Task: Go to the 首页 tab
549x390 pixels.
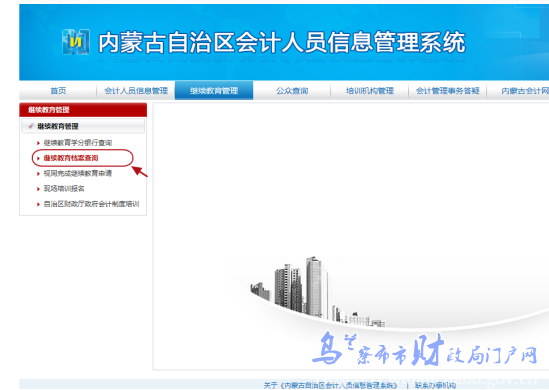Action: (x=58, y=91)
